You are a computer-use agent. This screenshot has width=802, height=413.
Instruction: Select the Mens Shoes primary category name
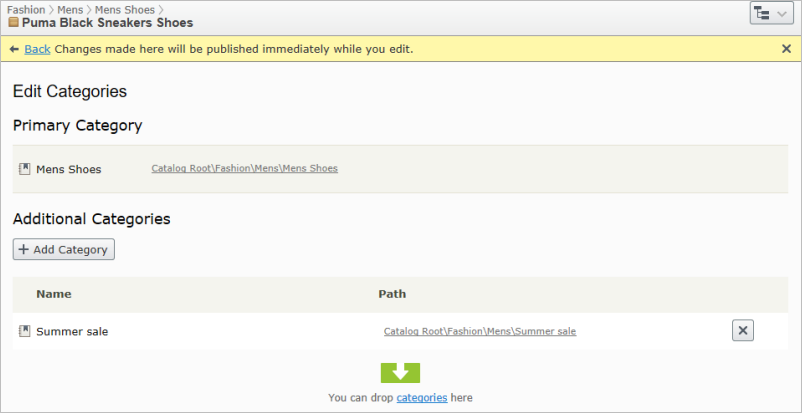(68, 169)
